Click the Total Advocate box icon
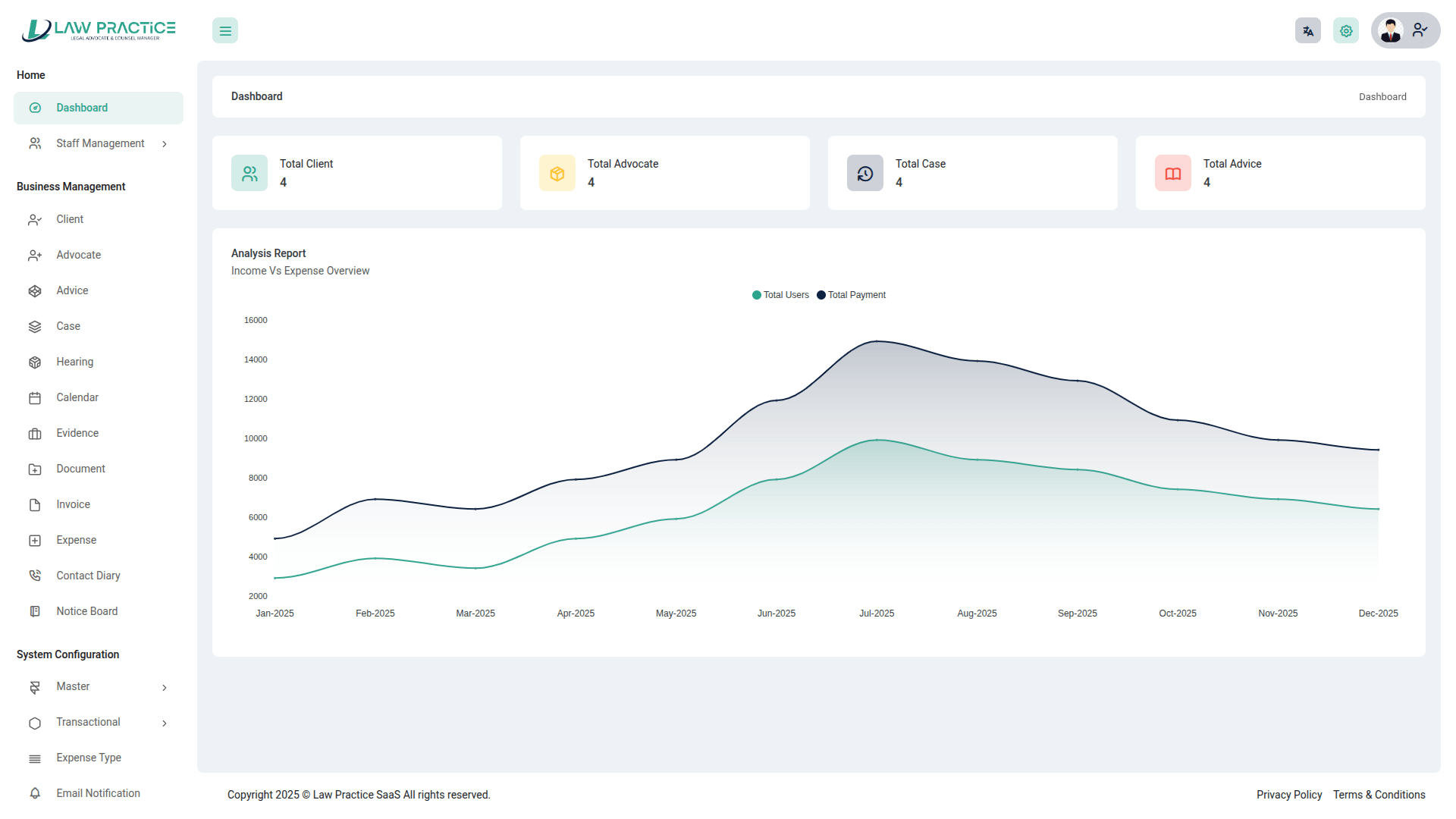 557,174
